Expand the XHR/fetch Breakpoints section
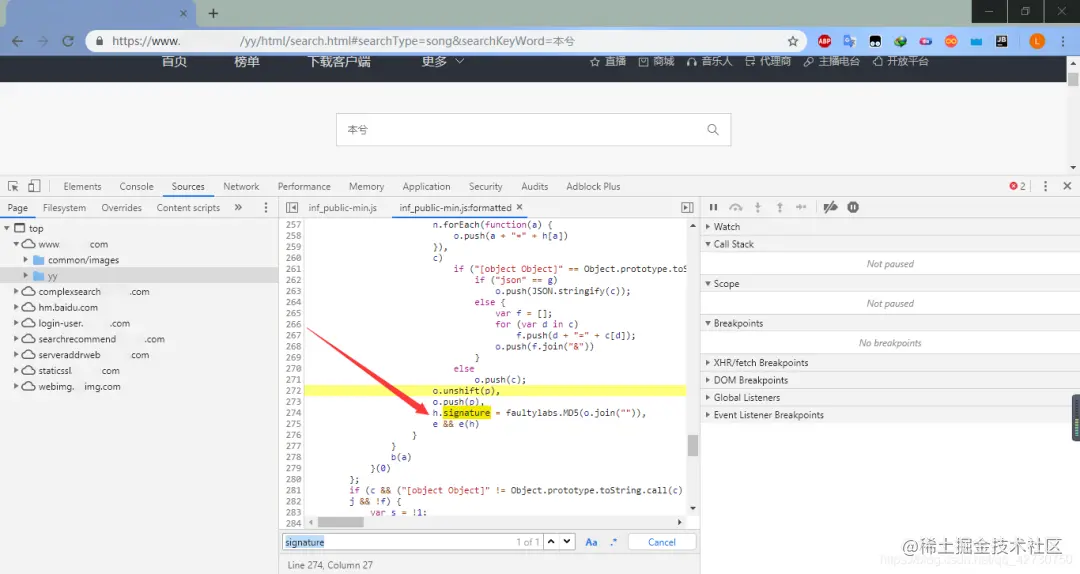The height and width of the screenshot is (574, 1080). [707, 362]
